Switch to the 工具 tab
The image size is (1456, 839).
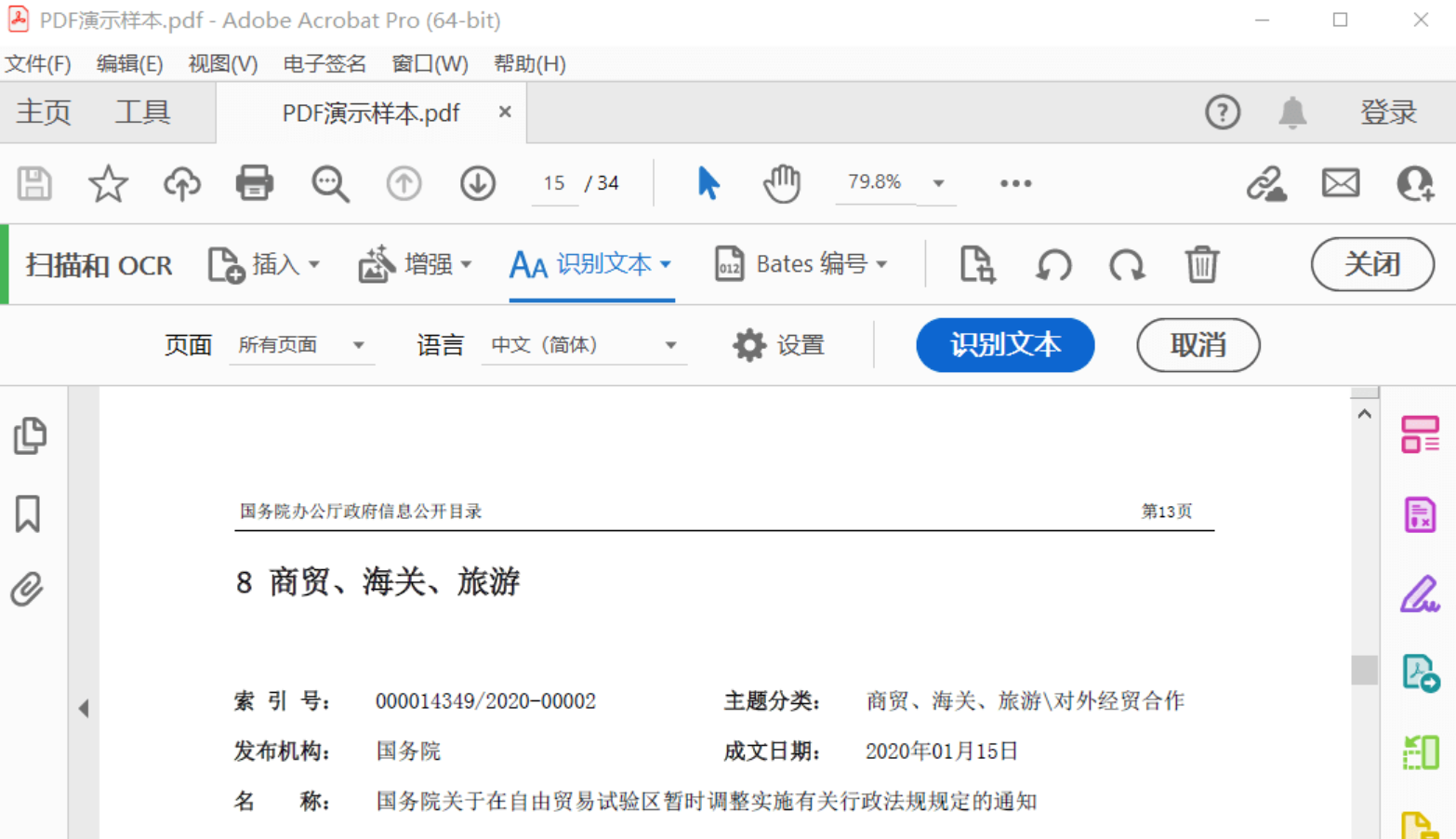pyautogui.click(x=142, y=113)
